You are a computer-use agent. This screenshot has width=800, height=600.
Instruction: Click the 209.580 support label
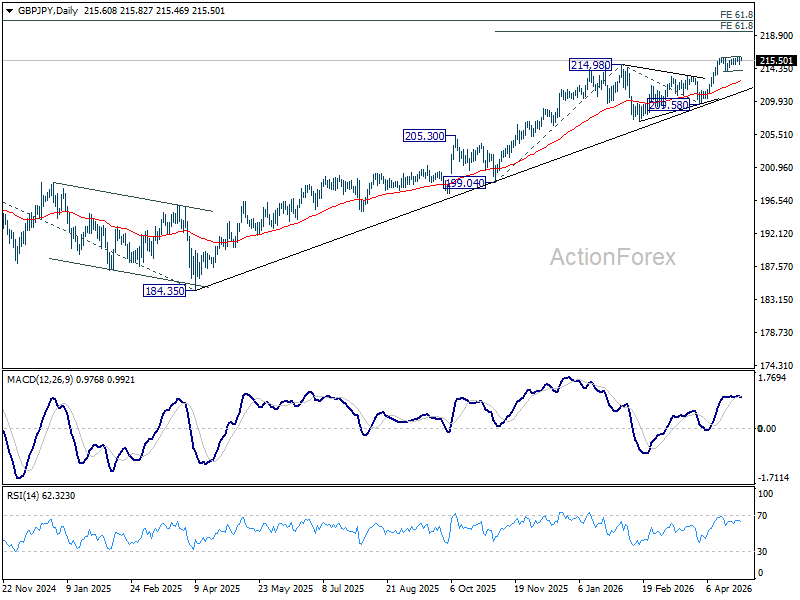pyautogui.click(x=669, y=105)
